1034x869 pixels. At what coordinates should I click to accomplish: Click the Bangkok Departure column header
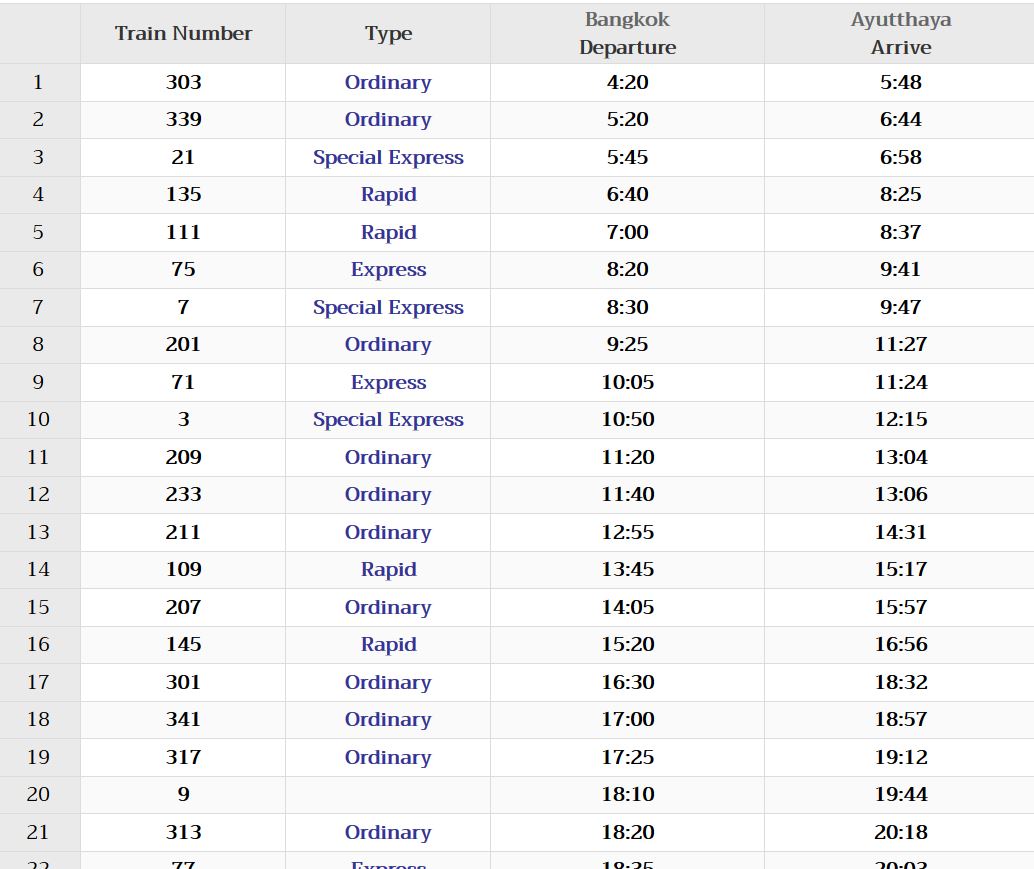[627, 33]
